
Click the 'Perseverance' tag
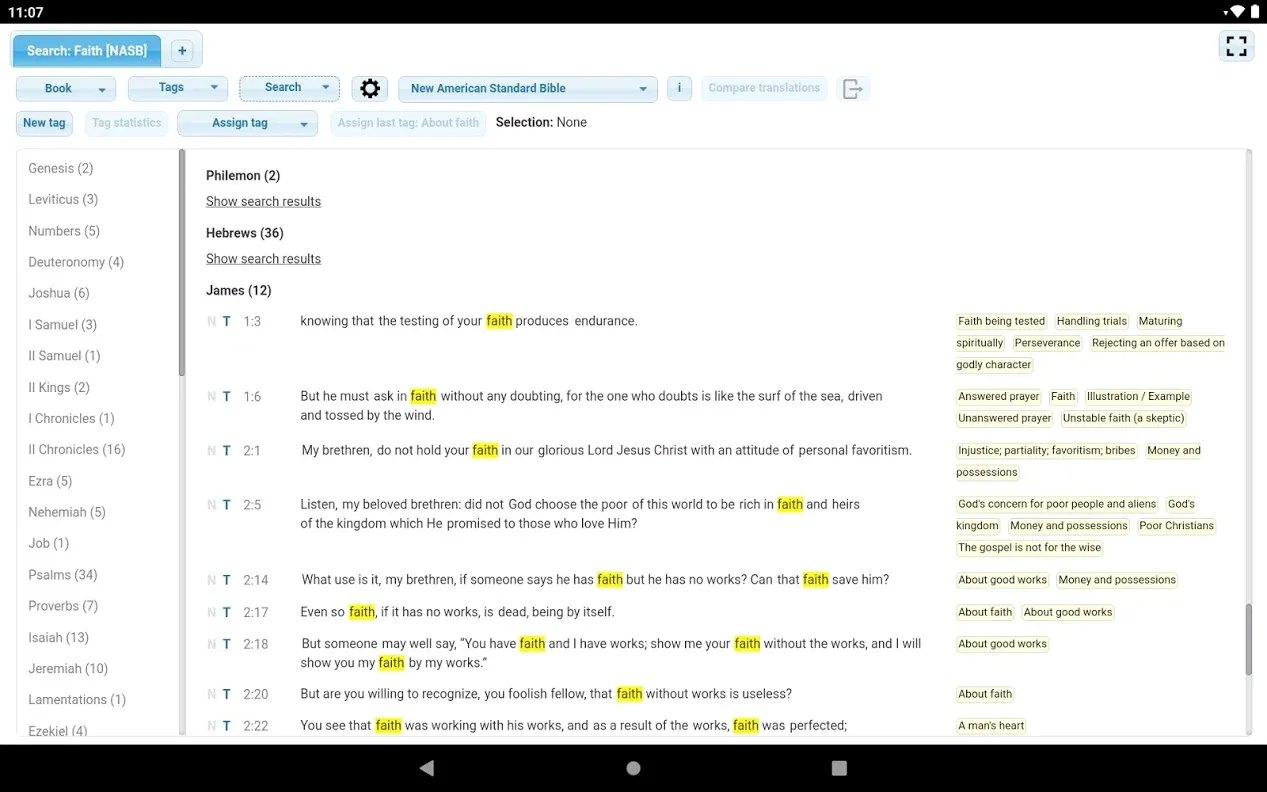pyautogui.click(x=1047, y=343)
